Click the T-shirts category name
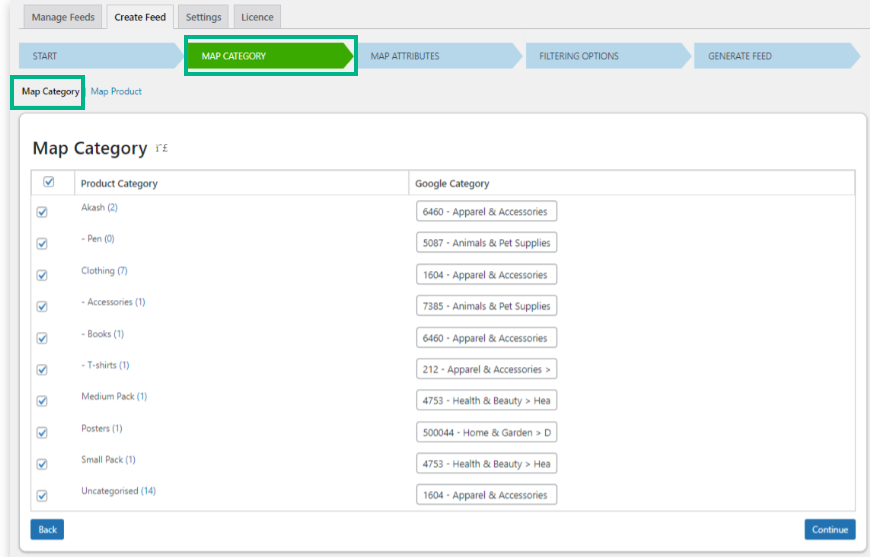The height and width of the screenshot is (558, 870). tap(102, 366)
